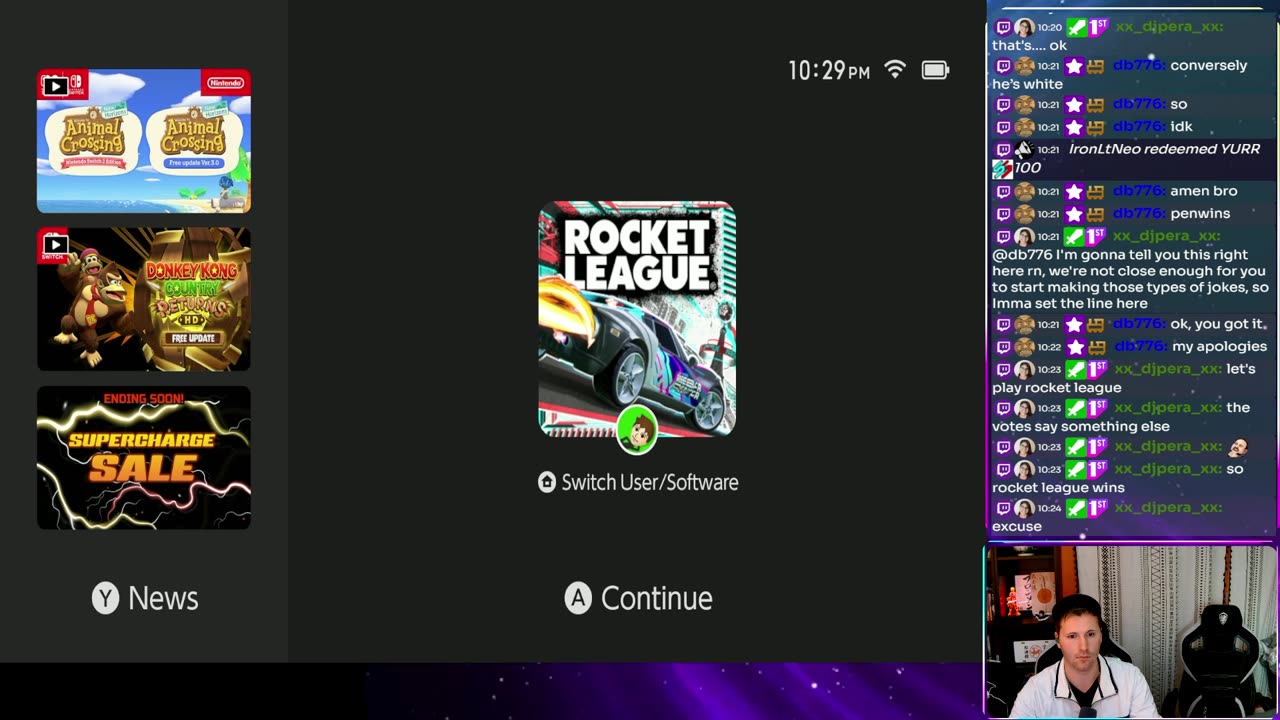Open the News label

(163, 598)
